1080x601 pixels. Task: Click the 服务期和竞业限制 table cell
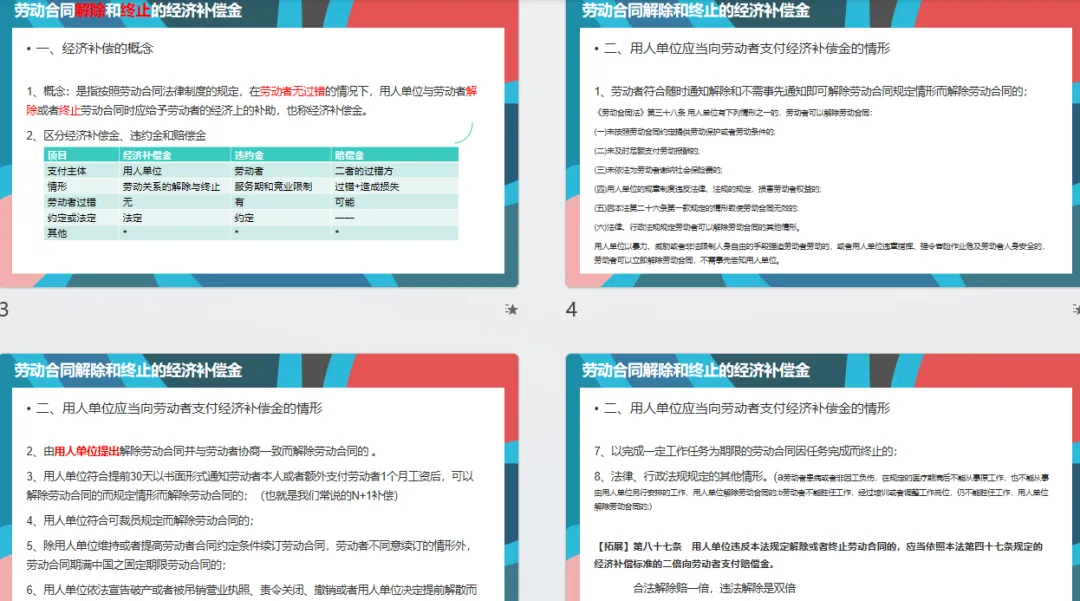[281, 187]
